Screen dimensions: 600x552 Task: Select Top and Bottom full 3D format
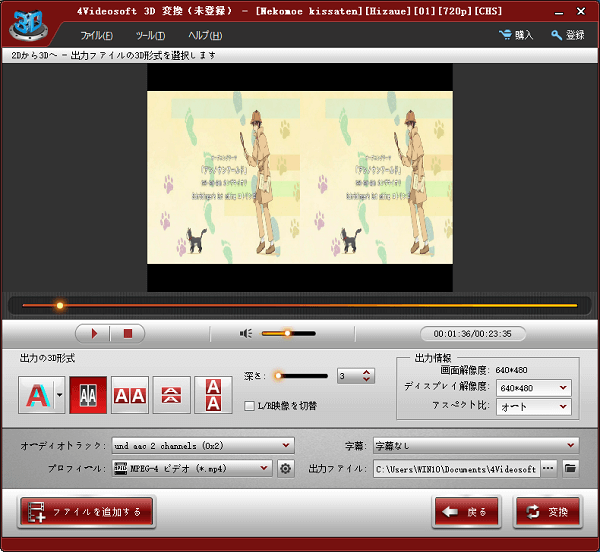pyautogui.click(x=213, y=395)
